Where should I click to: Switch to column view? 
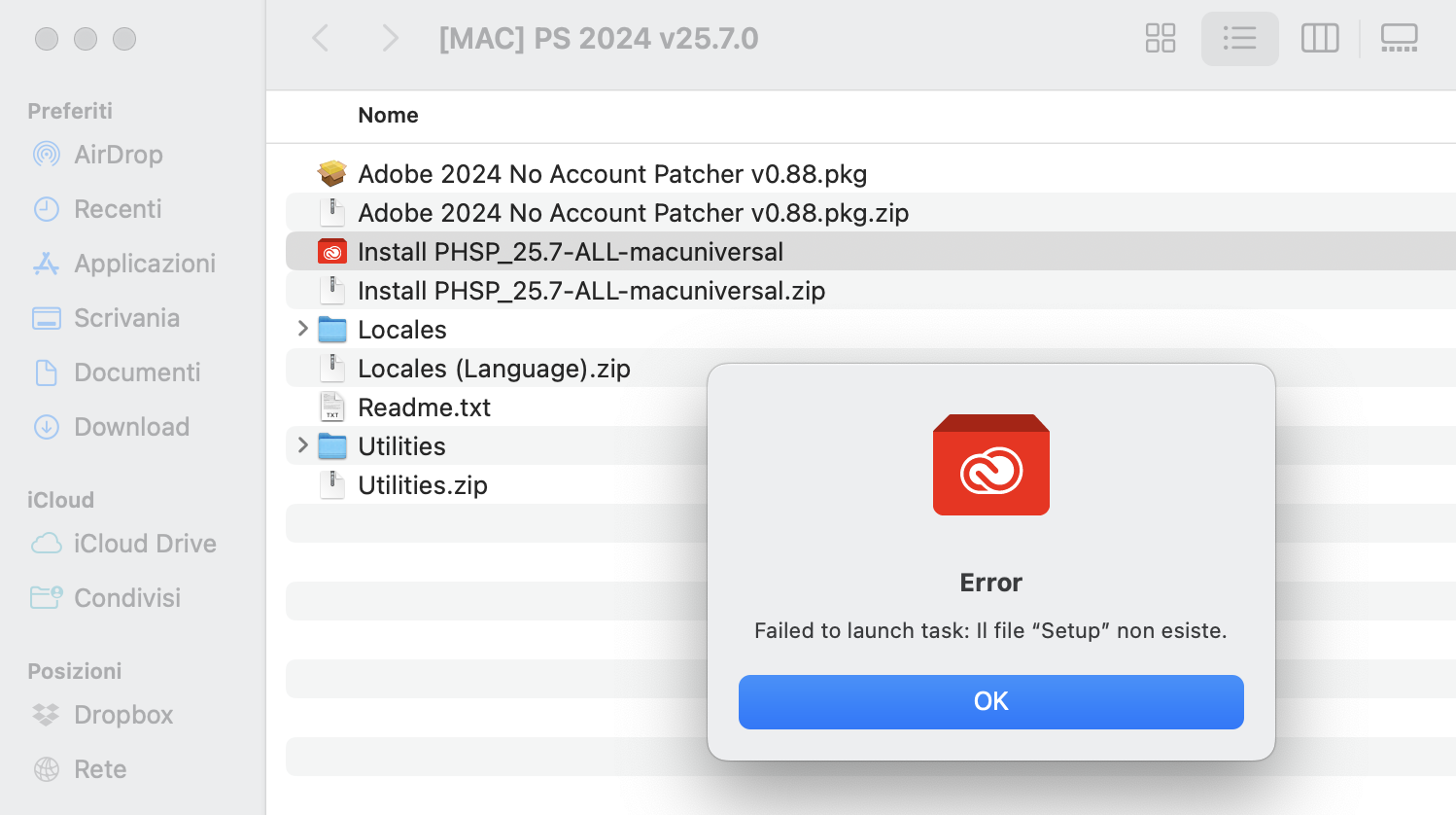[1320, 39]
